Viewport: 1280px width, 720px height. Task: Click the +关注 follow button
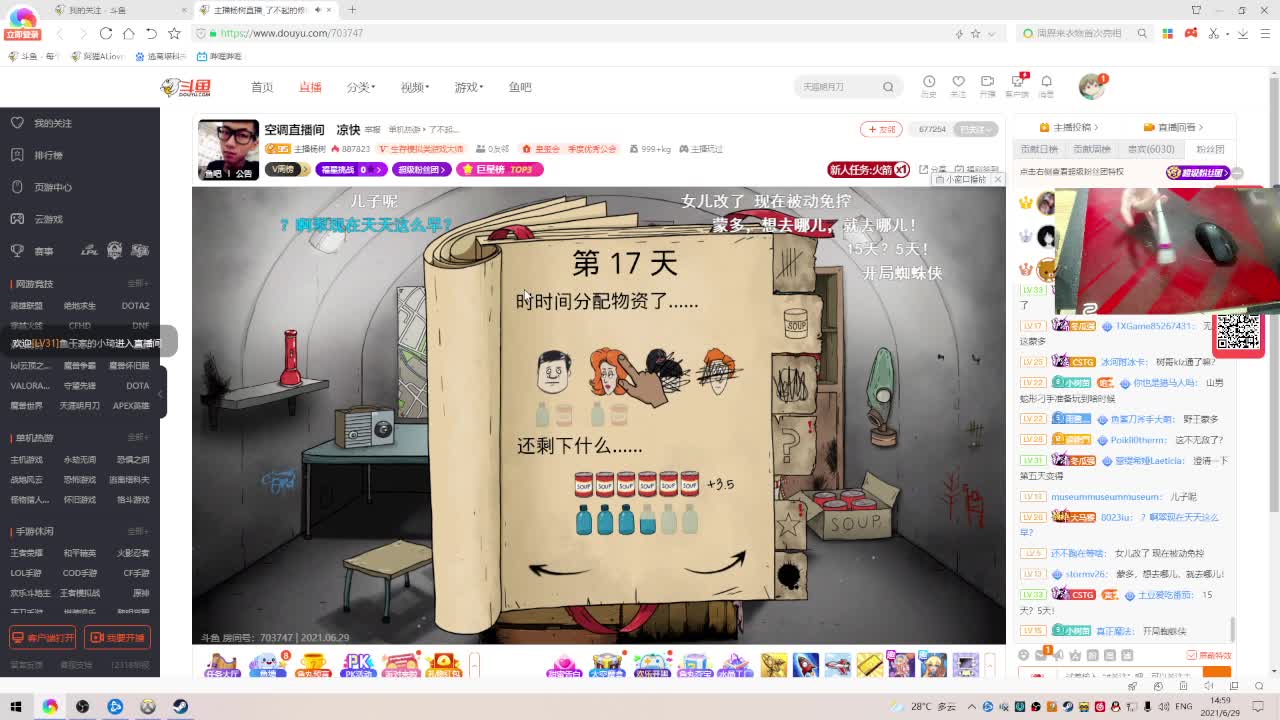[880, 129]
